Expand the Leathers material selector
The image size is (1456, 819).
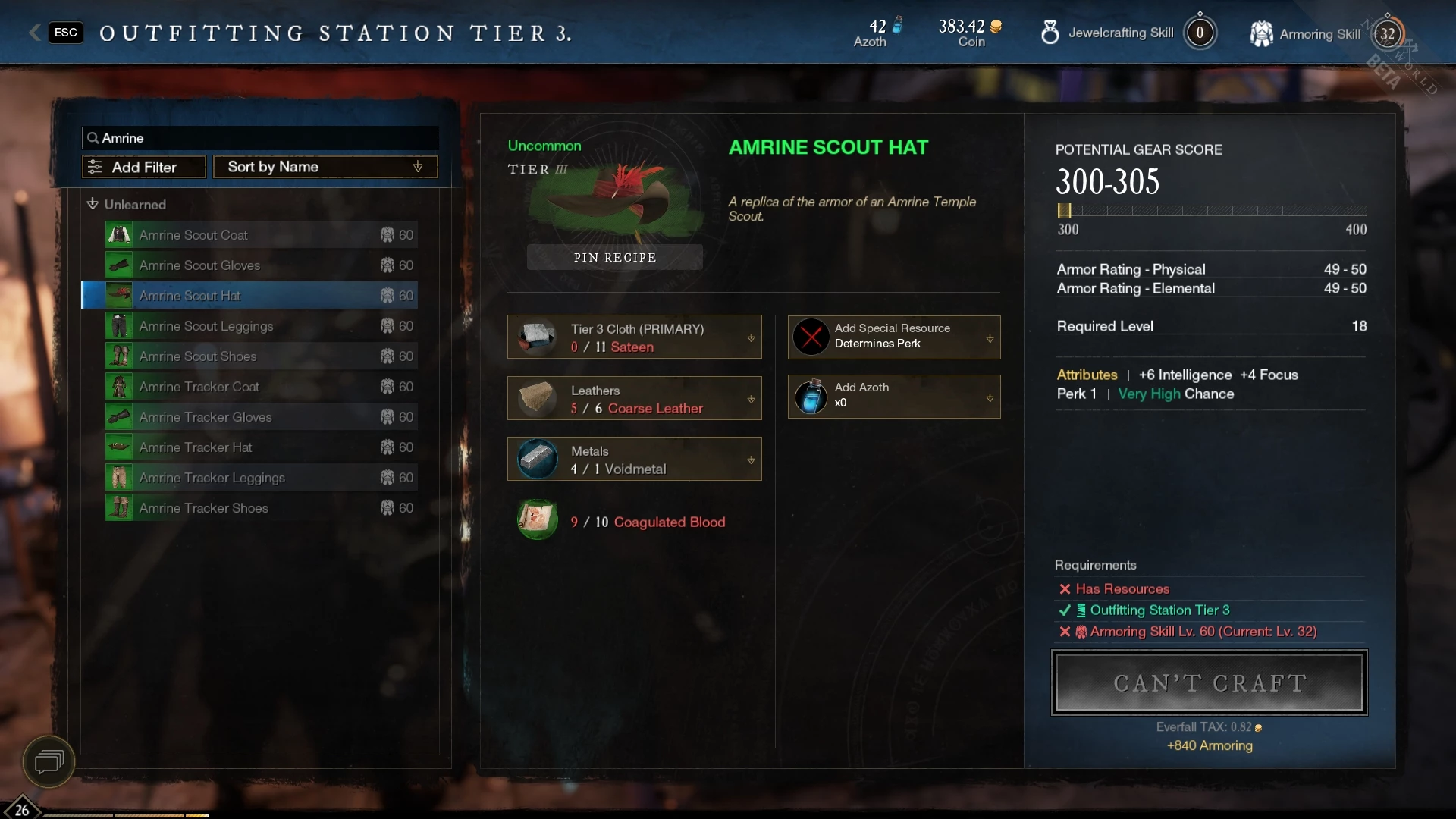tap(634, 398)
